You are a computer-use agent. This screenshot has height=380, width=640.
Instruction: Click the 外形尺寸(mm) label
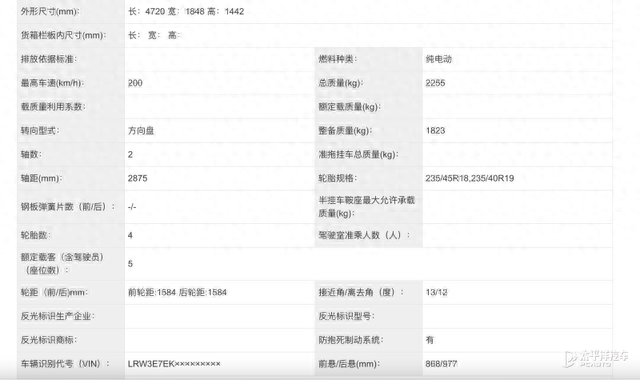pos(50,11)
